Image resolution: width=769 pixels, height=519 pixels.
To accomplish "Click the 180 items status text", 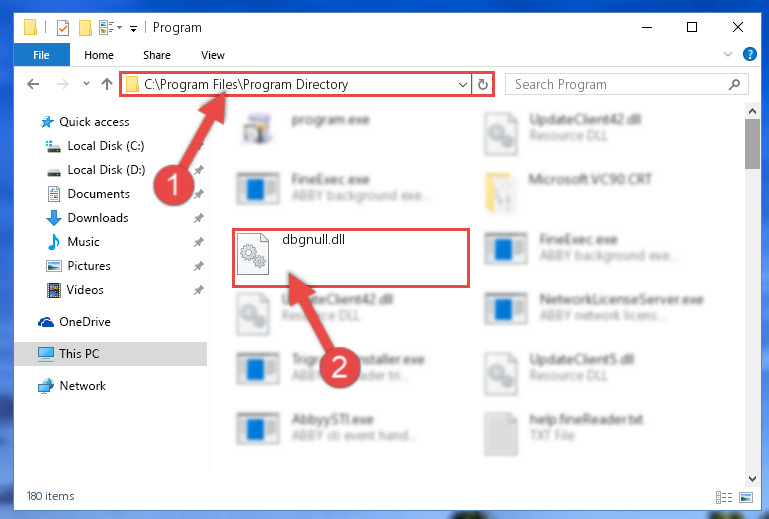I will 51,496.
